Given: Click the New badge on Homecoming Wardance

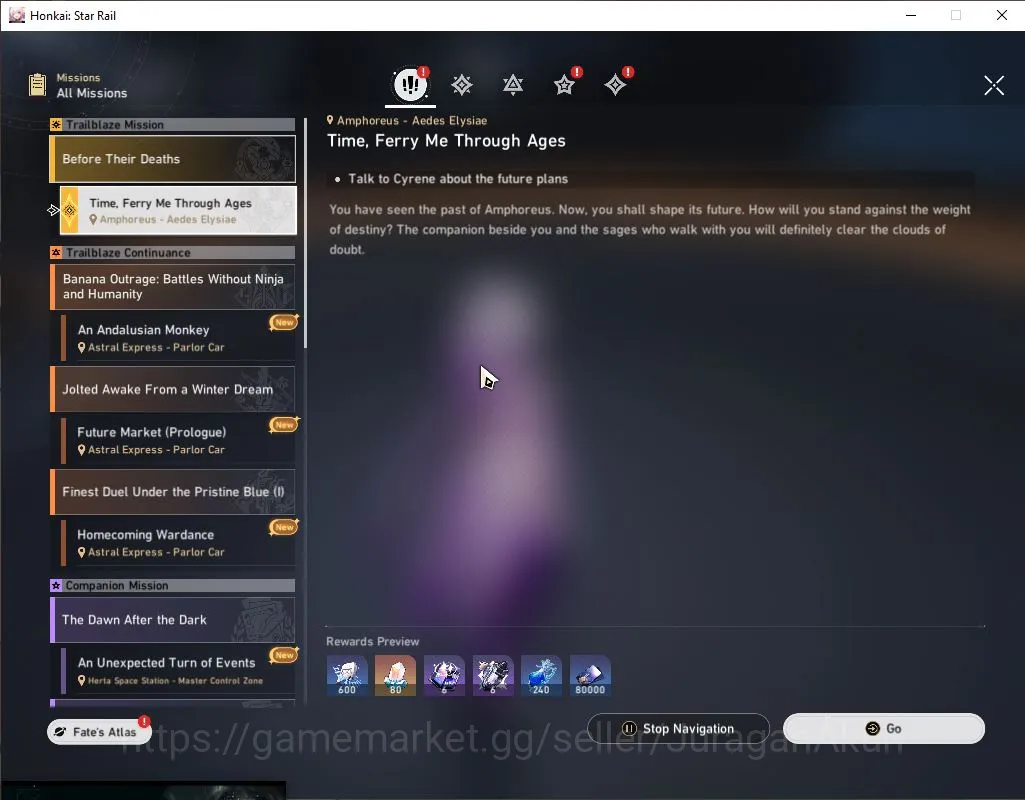Looking at the screenshot, I should point(284,527).
